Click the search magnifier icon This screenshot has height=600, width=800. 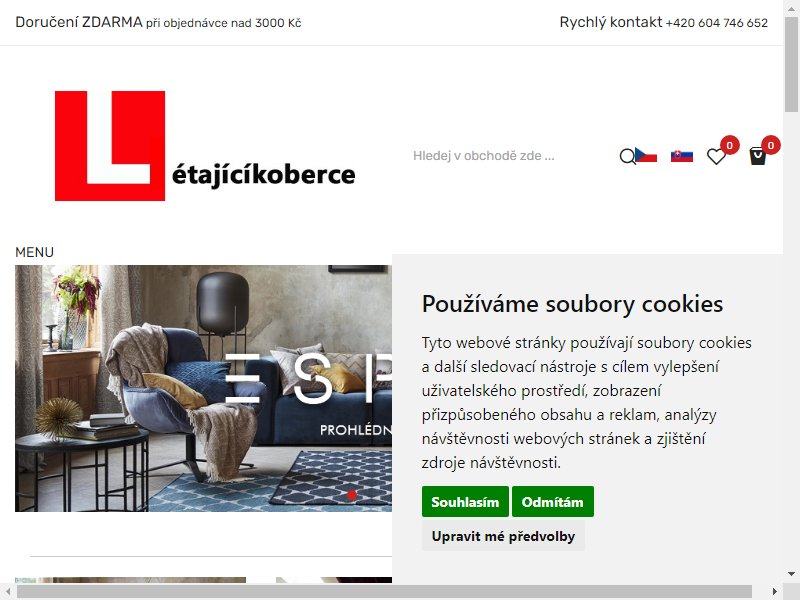point(627,156)
